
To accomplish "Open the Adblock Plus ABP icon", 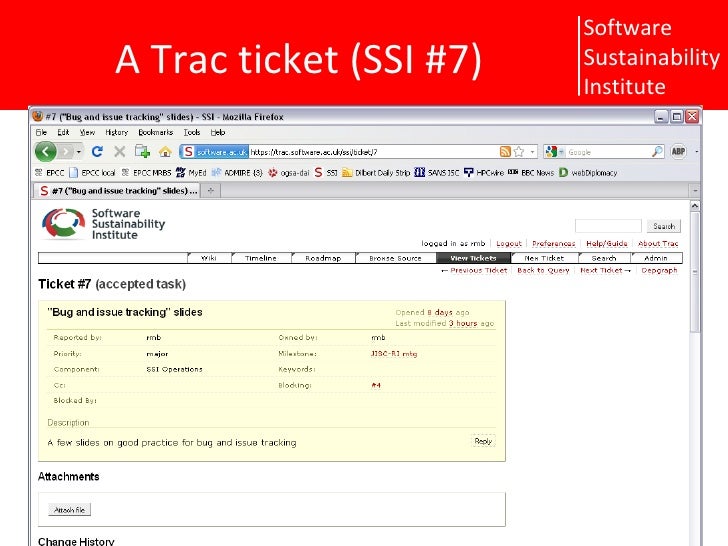I will (678, 151).
